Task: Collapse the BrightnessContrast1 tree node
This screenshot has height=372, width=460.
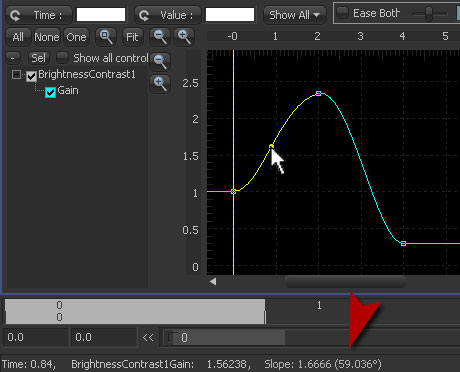Action: [x=16, y=74]
